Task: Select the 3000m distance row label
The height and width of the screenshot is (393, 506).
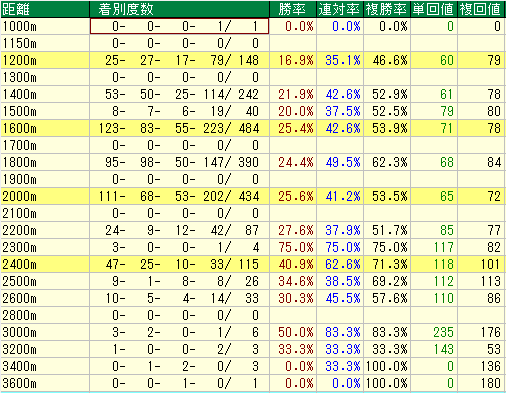Action: point(19,332)
